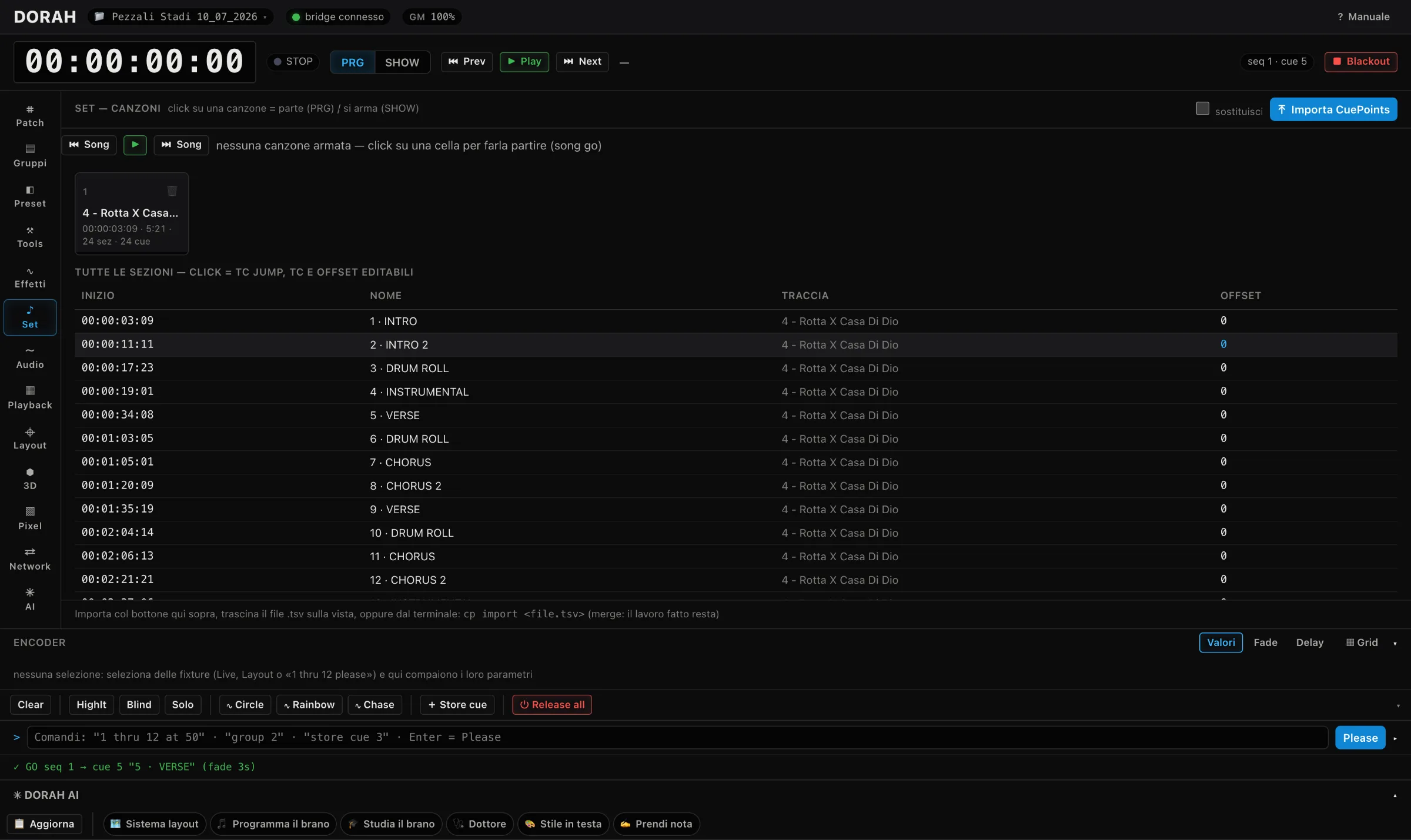Run Studia il brano AI action

click(x=392, y=824)
